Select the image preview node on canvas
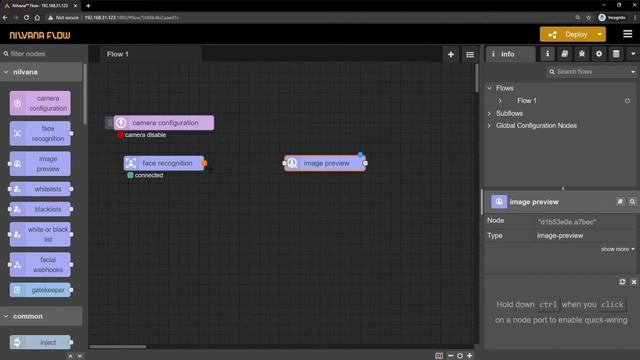 pos(325,163)
